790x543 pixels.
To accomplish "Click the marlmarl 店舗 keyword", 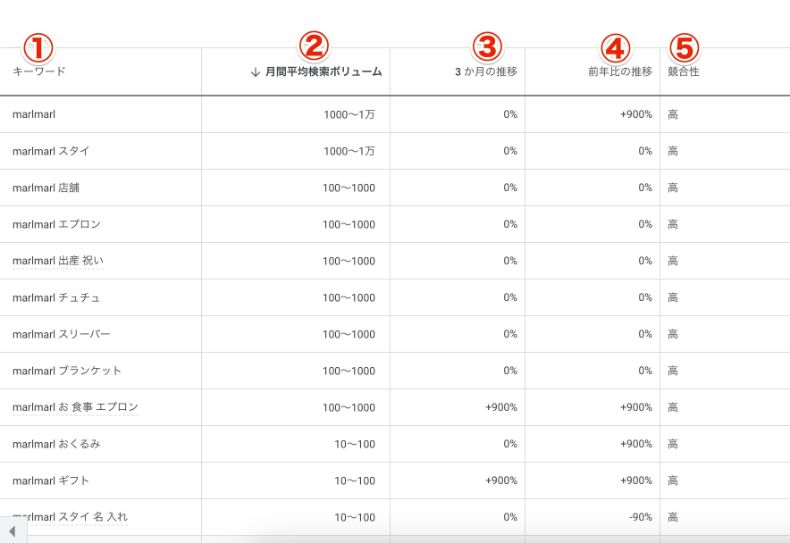I will 49,188.
